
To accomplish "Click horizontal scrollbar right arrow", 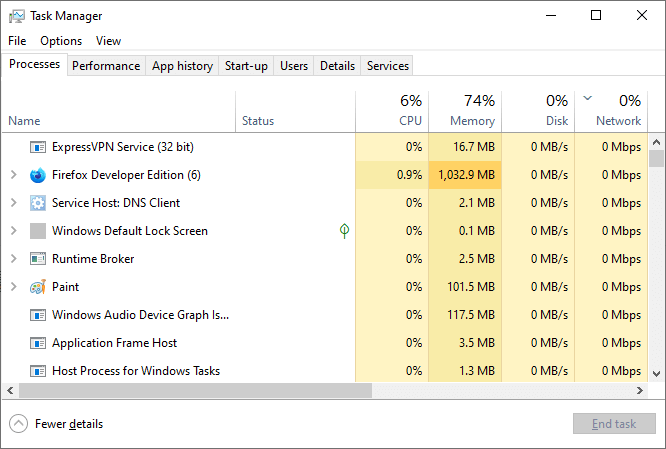I will [640, 390].
